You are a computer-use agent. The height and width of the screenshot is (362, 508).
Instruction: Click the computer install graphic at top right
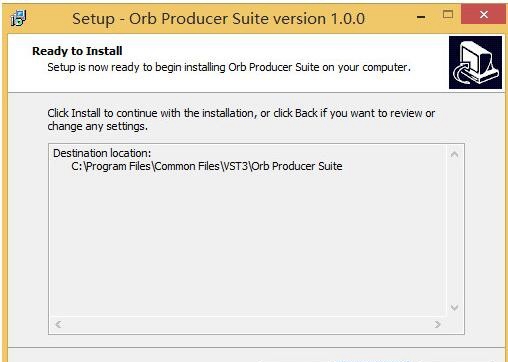475,62
